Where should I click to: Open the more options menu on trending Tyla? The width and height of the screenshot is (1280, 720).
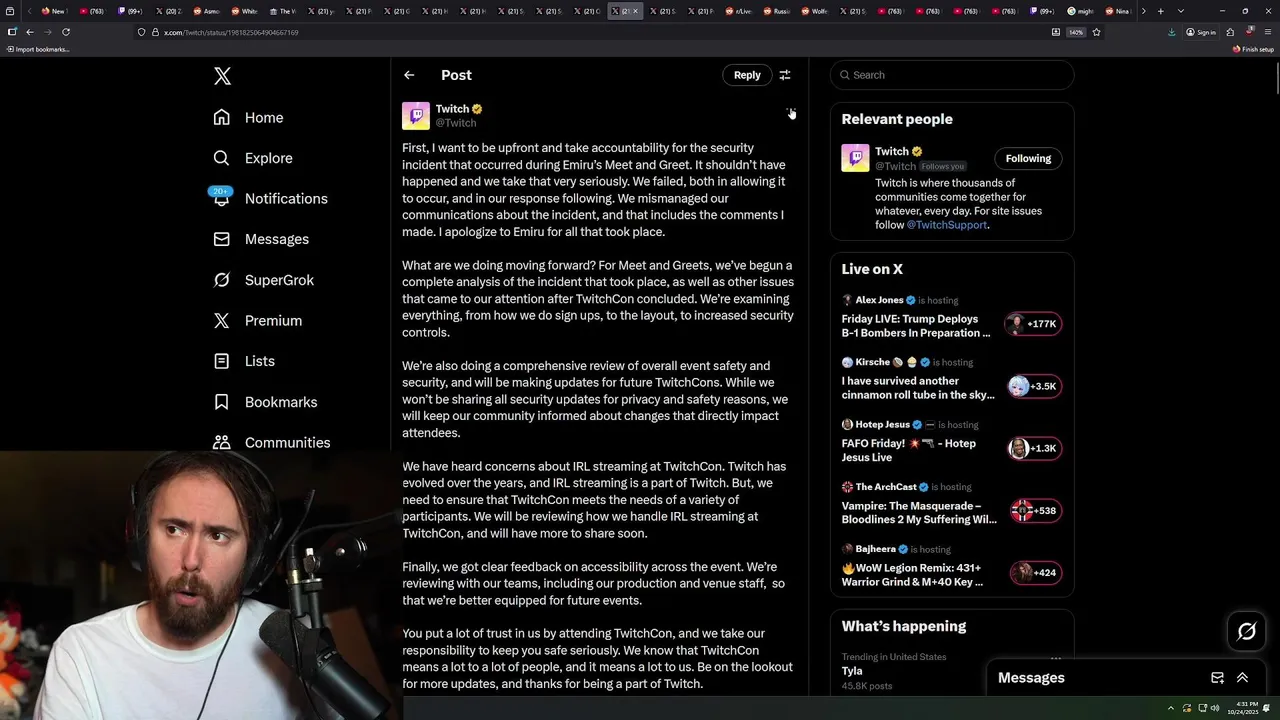point(1055,658)
